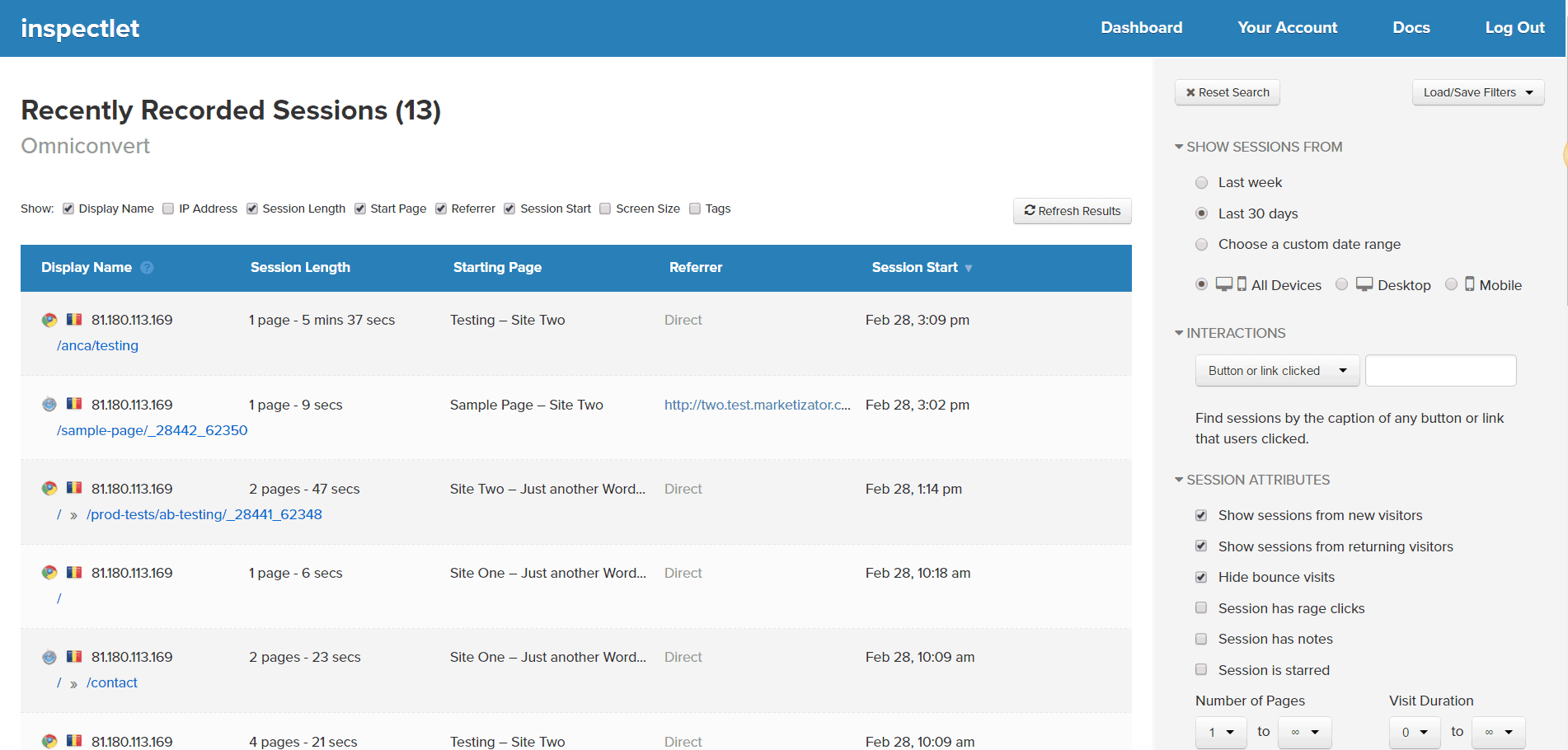The height and width of the screenshot is (750, 1568).
Task: Sort by the Session Start column arrow
Action: click(968, 268)
